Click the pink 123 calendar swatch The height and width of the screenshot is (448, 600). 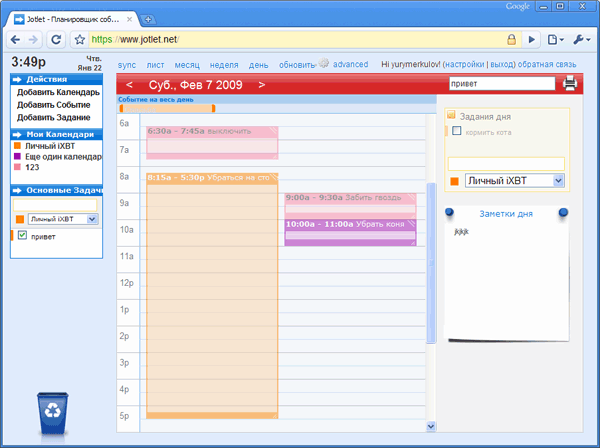[x=17, y=167]
